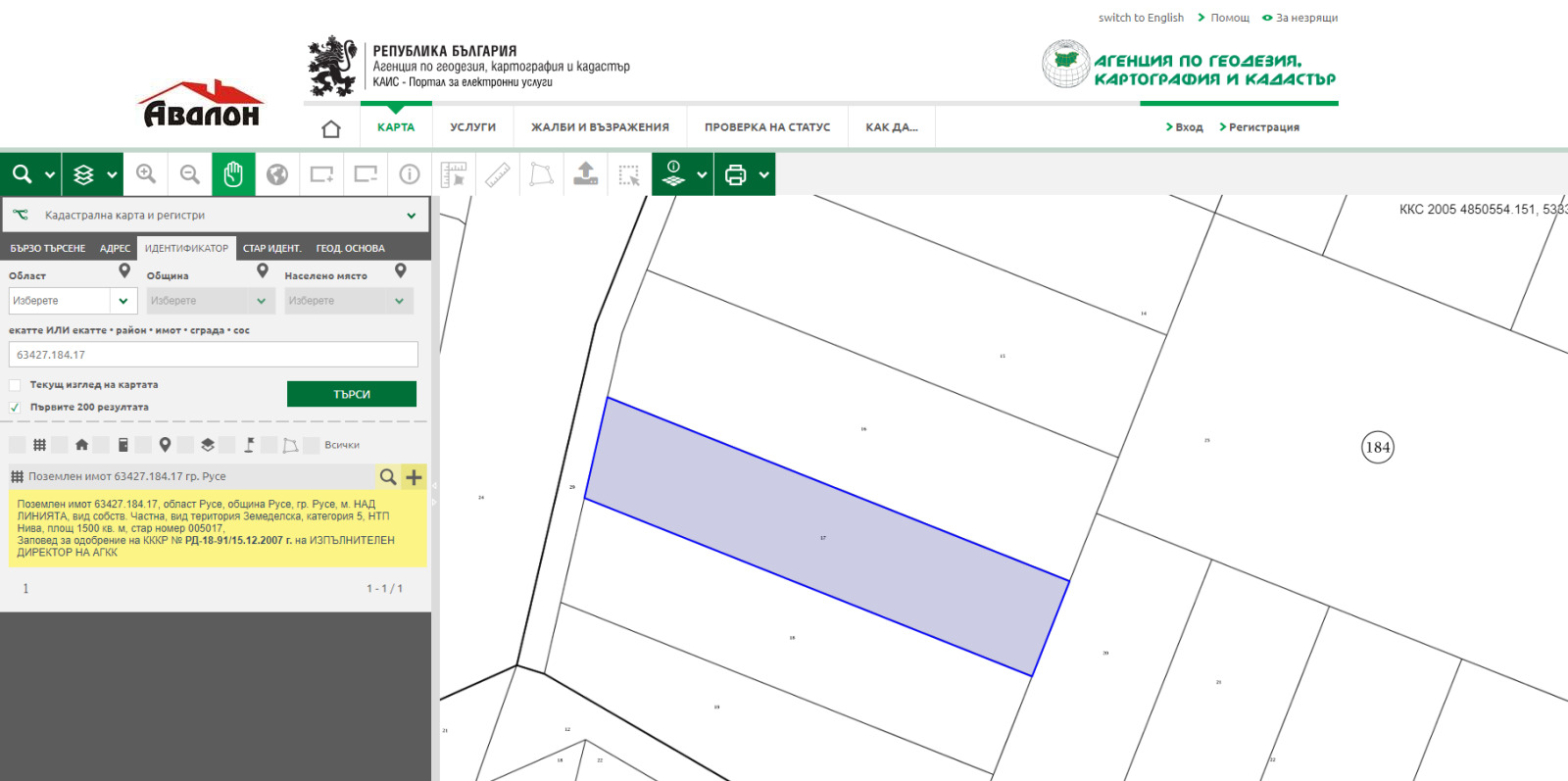Select the pan hand tool
1568x781 pixels.
pos(233,174)
